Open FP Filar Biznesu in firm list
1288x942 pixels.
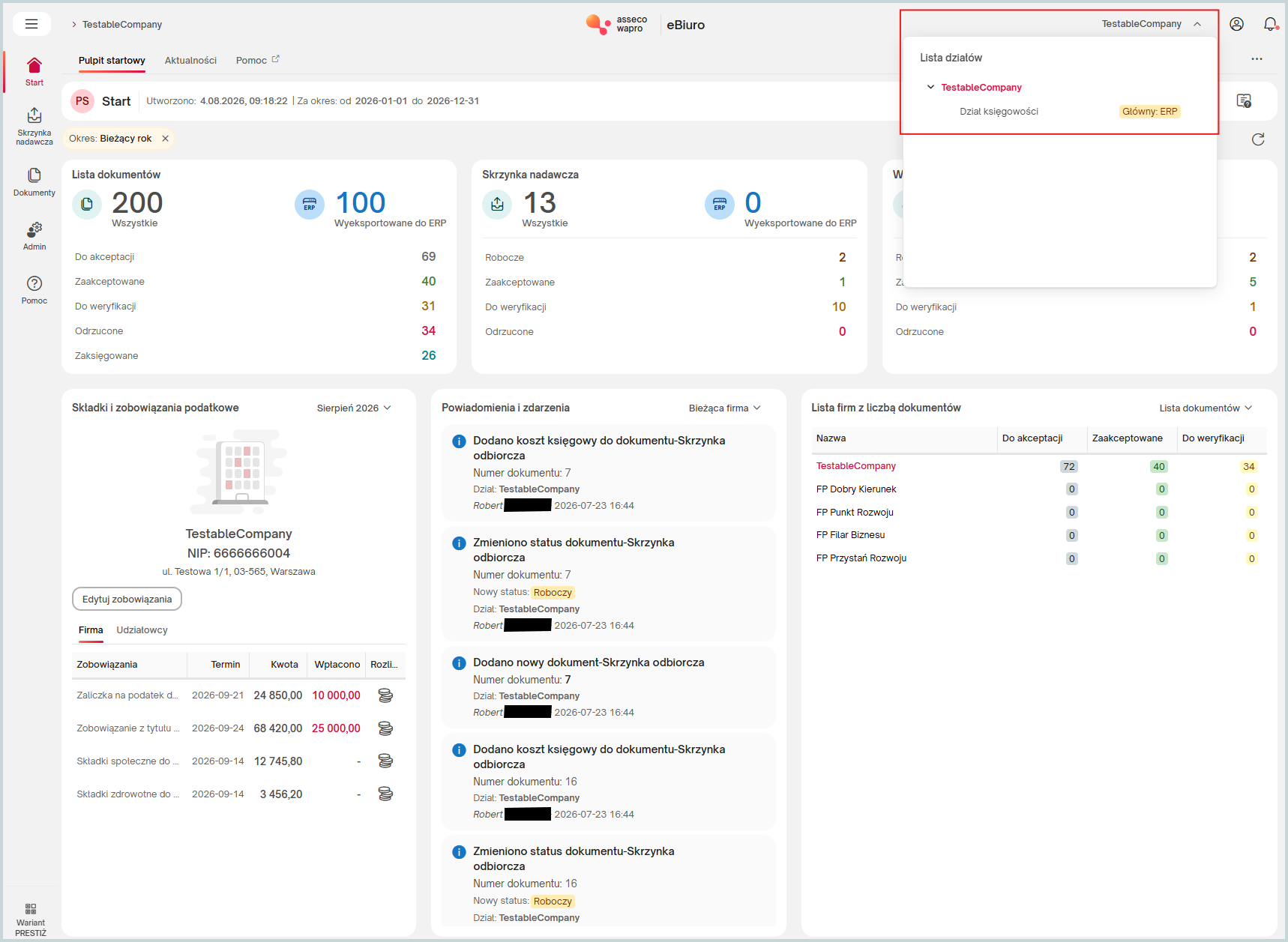851,535
